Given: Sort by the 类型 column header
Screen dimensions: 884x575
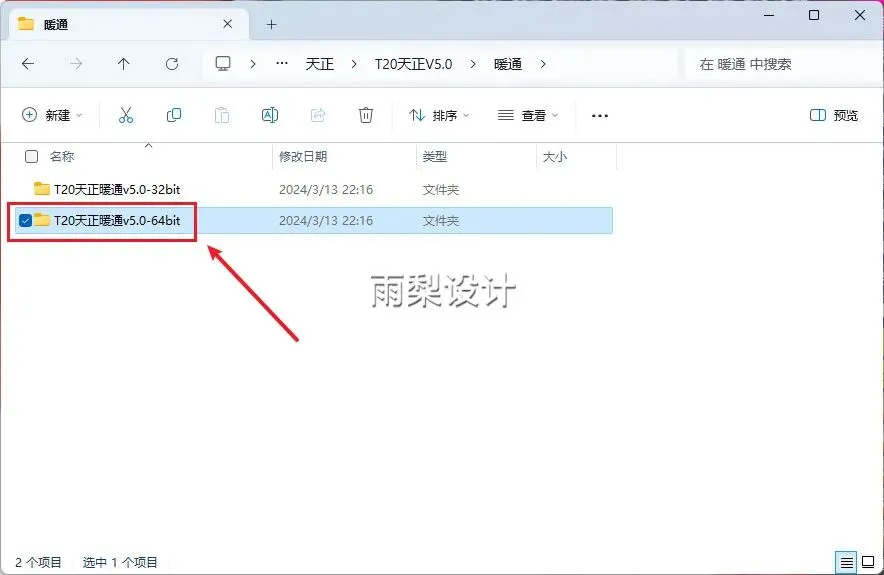Looking at the screenshot, I should tap(435, 156).
